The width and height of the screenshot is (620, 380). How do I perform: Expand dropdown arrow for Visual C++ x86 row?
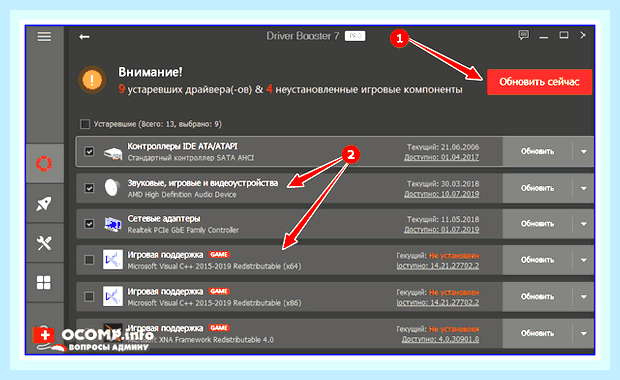click(x=584, y=297)
